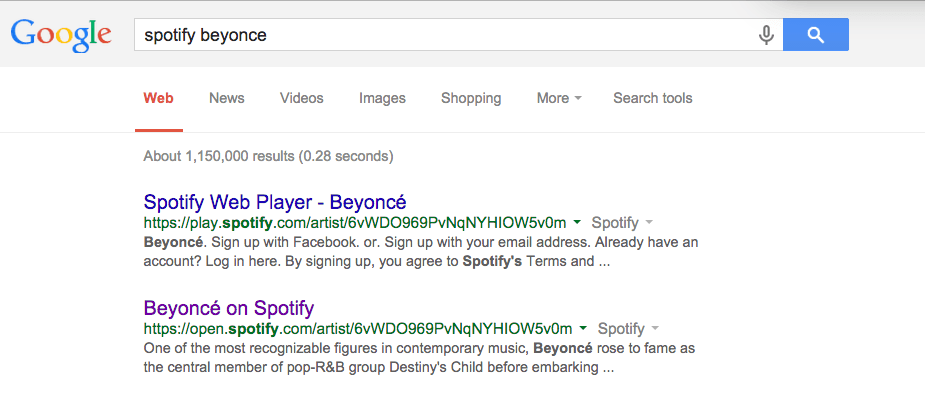Open 'Beyoncé on Spotify' result link
The height and width of the screenshot is (395, 925).
[x=229, y=308]
